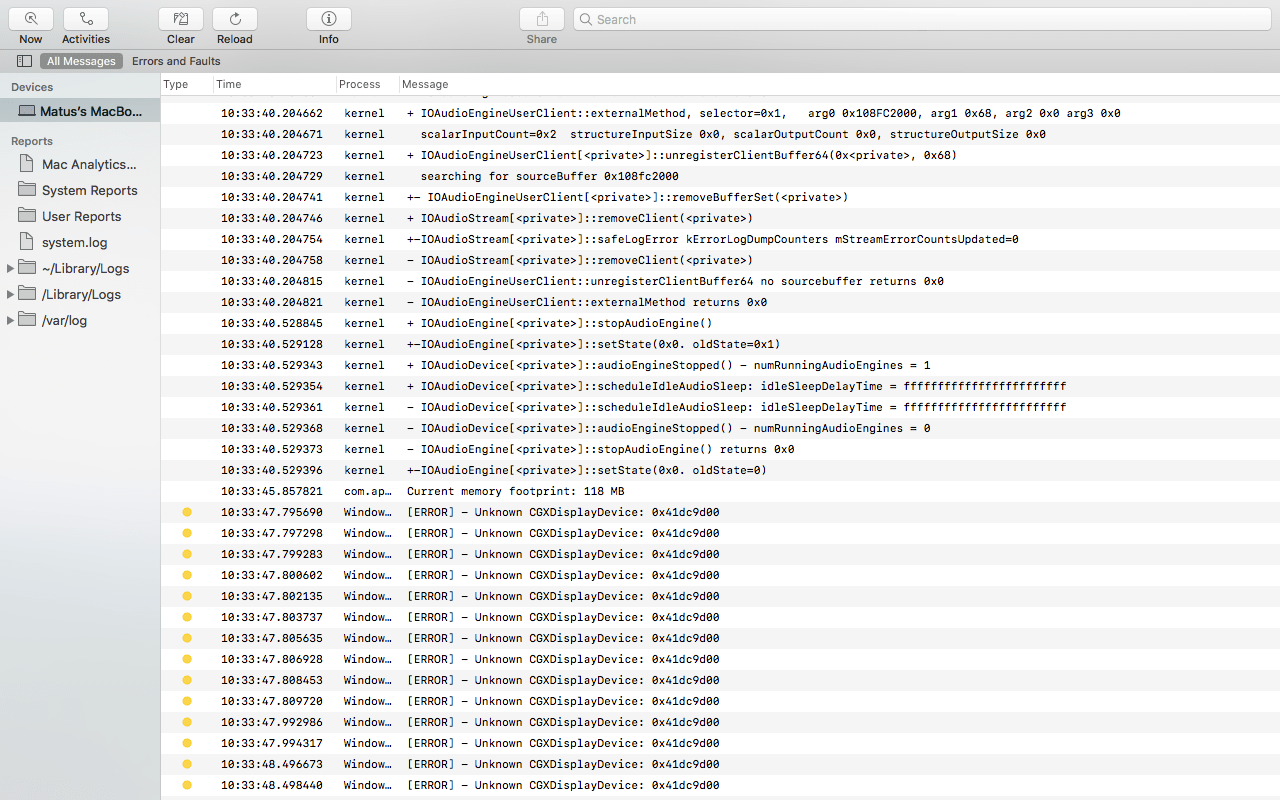Click the timestamp 10:33:47.994317
The image size is (1280, 800).
coord(272,743)
